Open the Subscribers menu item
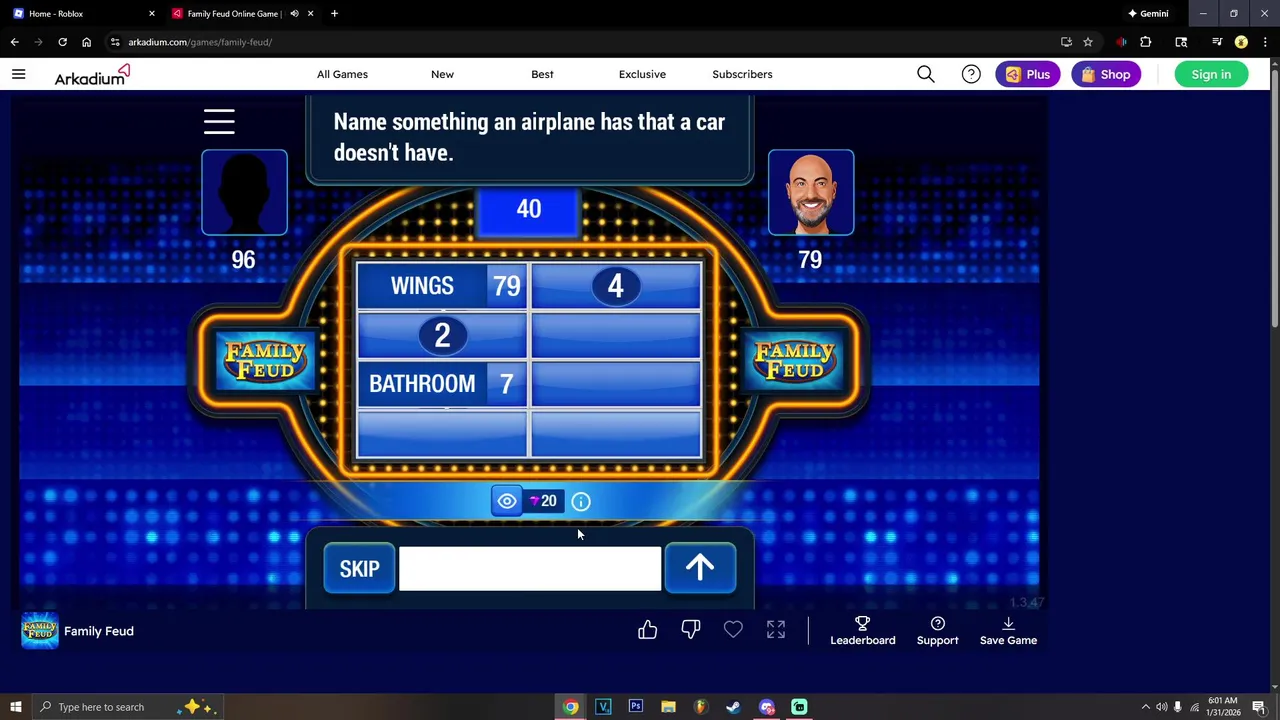The width and height of the screenshot is (1280, 720). [742, 74]
